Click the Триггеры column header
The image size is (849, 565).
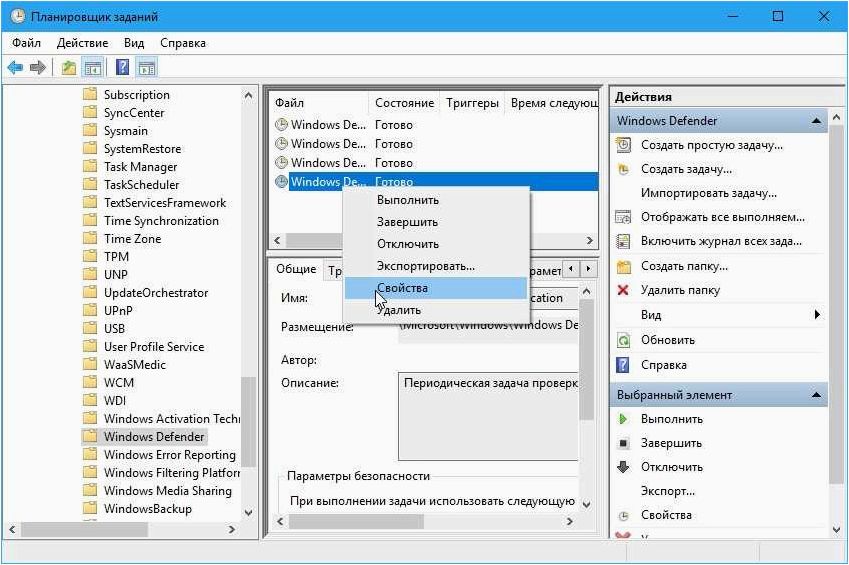click(x=472, y=103)
